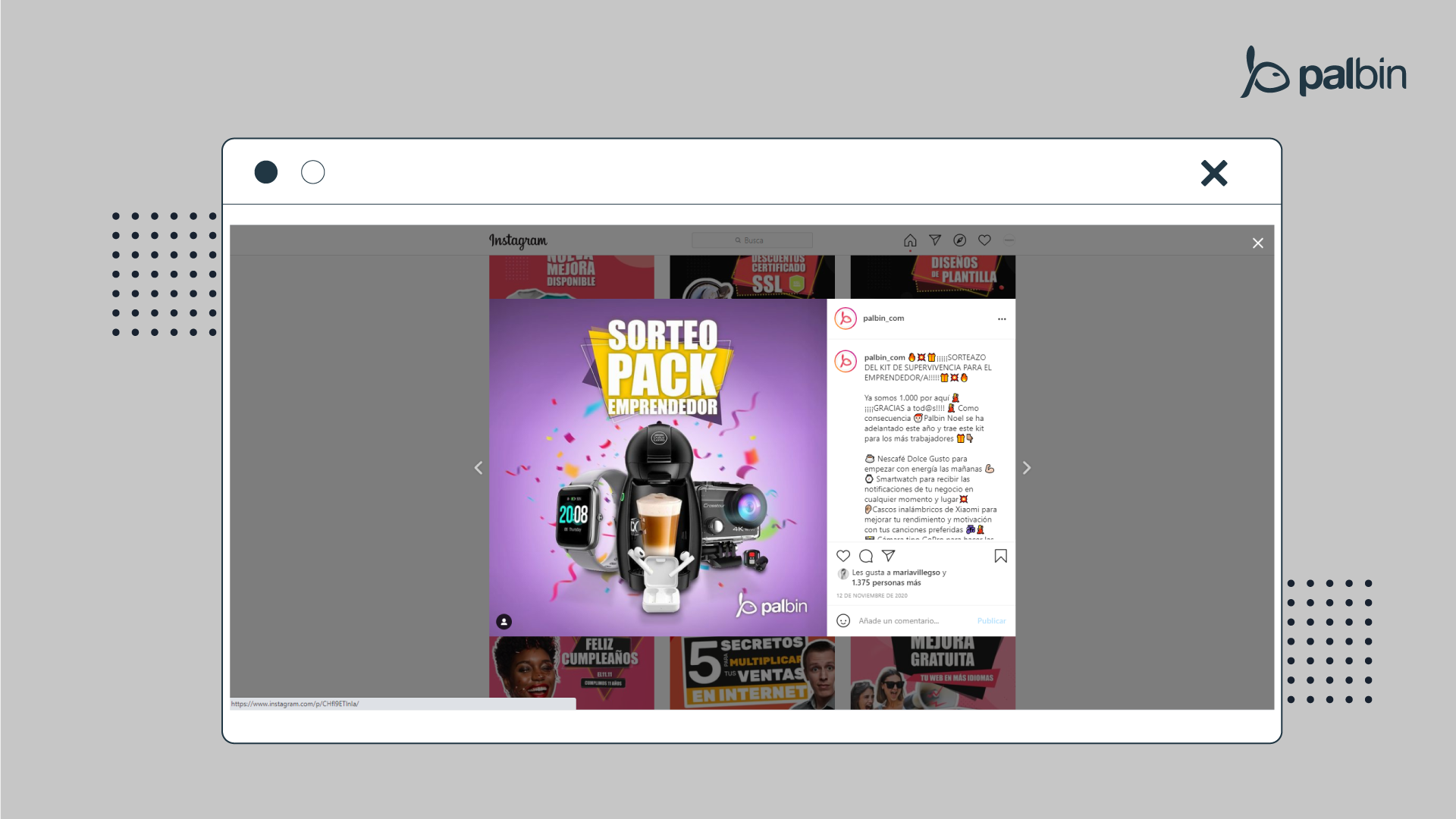Save the post with the bookmark icon

pyautogui.click(x=999, y=556)
